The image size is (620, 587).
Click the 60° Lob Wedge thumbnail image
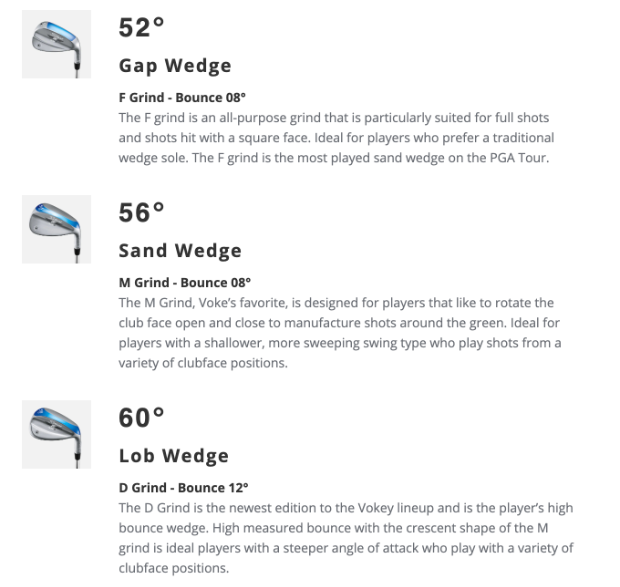click(56, 434)
